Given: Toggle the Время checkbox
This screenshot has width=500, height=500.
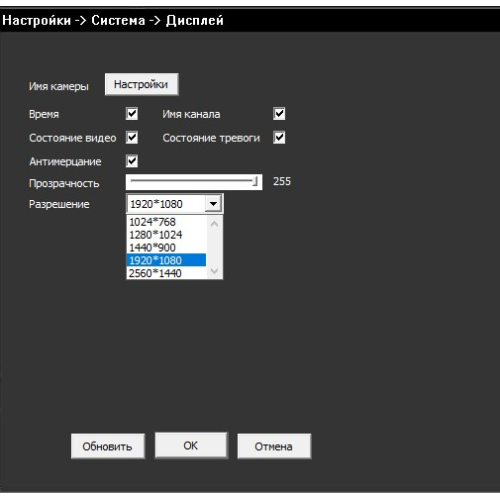Looking at the screenshot, I should pos(132,114).
